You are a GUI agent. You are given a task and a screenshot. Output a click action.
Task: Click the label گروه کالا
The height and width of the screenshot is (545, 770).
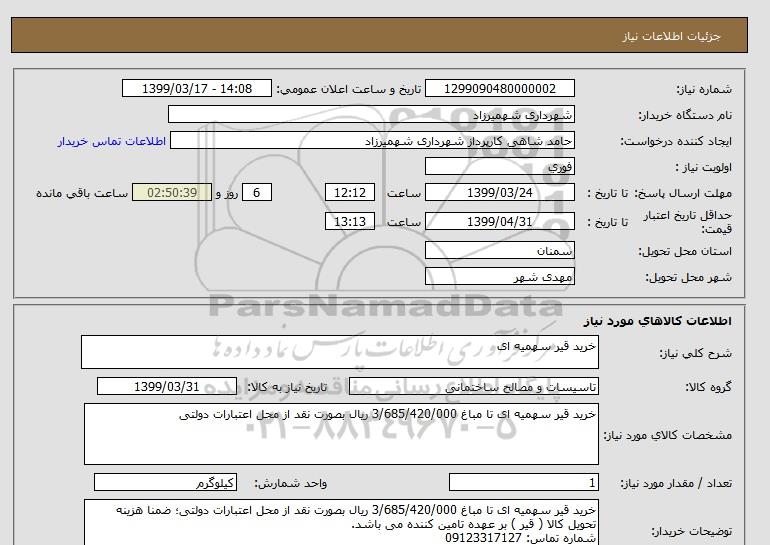click(x=709, y=387)
